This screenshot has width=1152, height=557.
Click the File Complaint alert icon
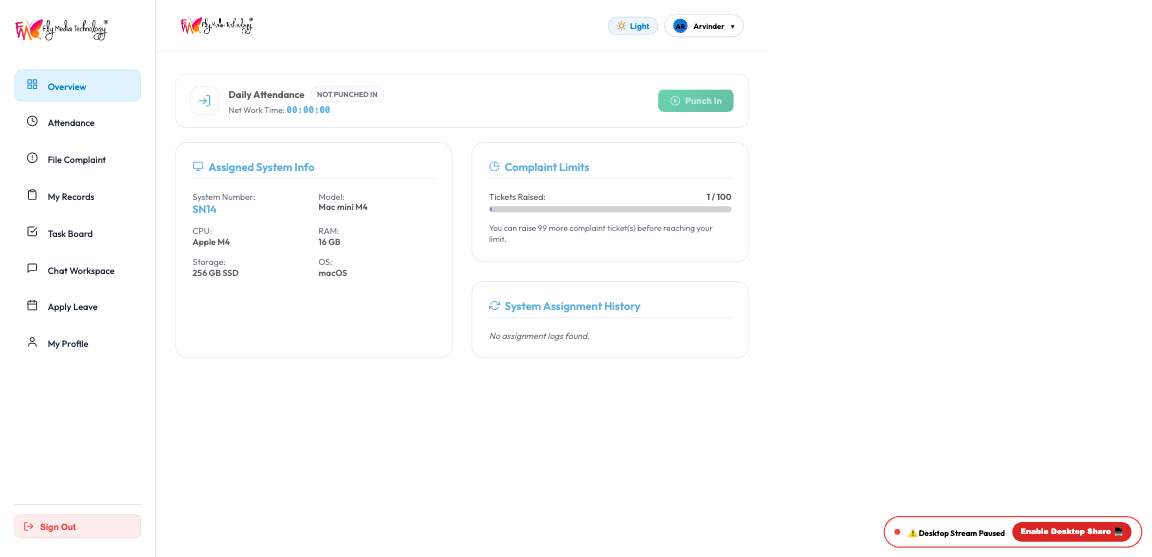(32, 158)
